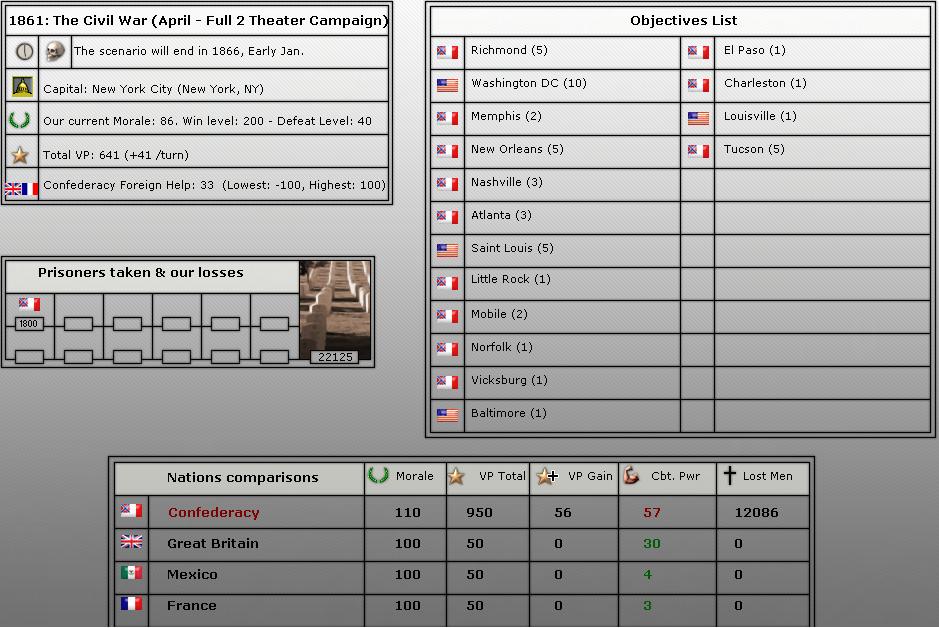This screenshot has height=628, width=939.
Task: Click the laurel wreath icon beside current Morale
Action: [20, 121]
